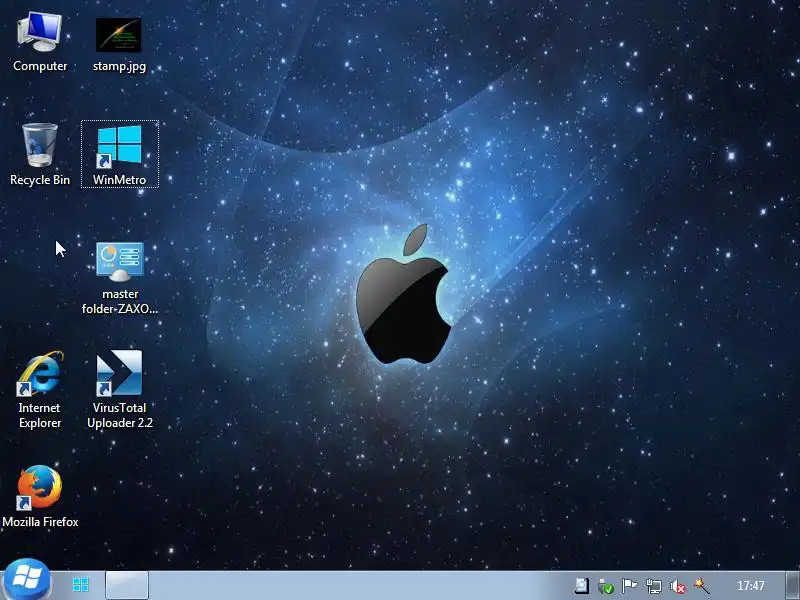
Task: Click the muted volume speaker icon
Action: [678, 586]
